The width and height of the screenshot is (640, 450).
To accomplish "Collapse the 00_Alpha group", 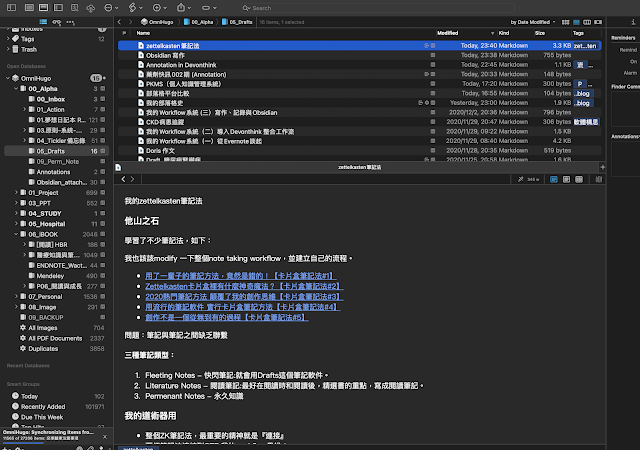I will pos(16,89).
